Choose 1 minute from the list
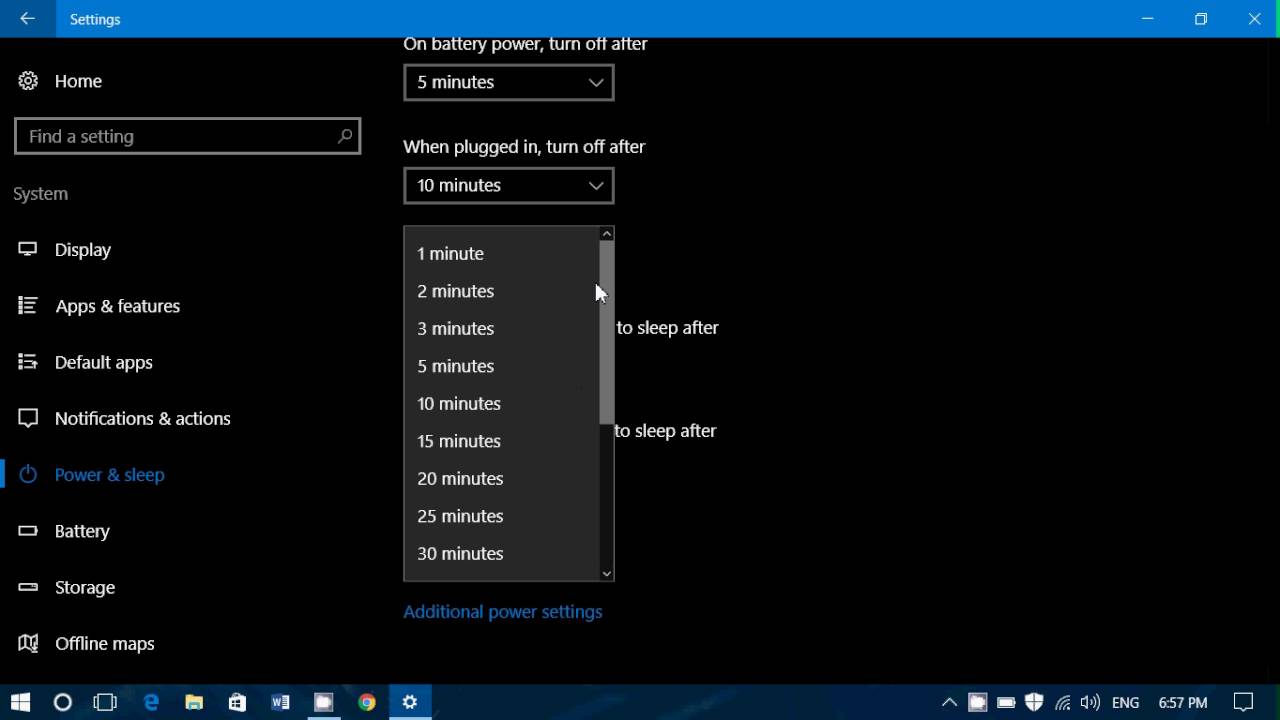 (x=502, y=254)
